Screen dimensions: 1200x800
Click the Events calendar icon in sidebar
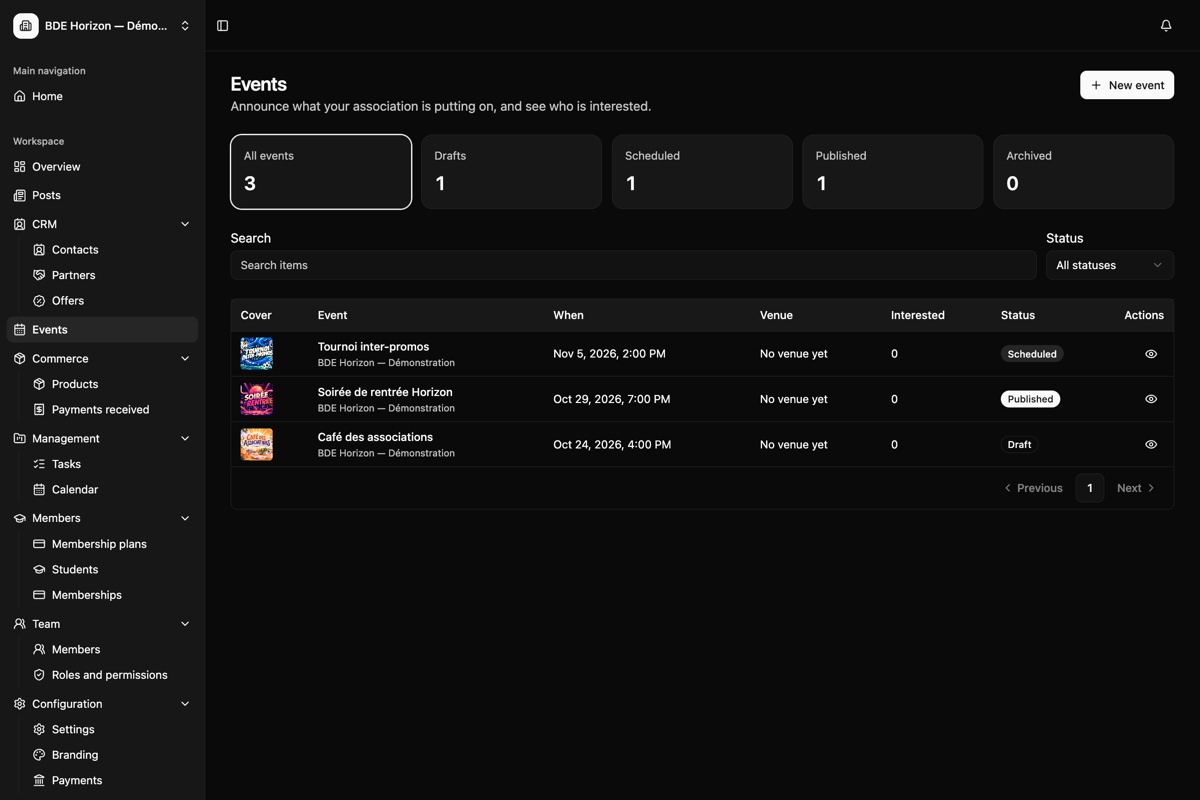[x=20, y=329]
